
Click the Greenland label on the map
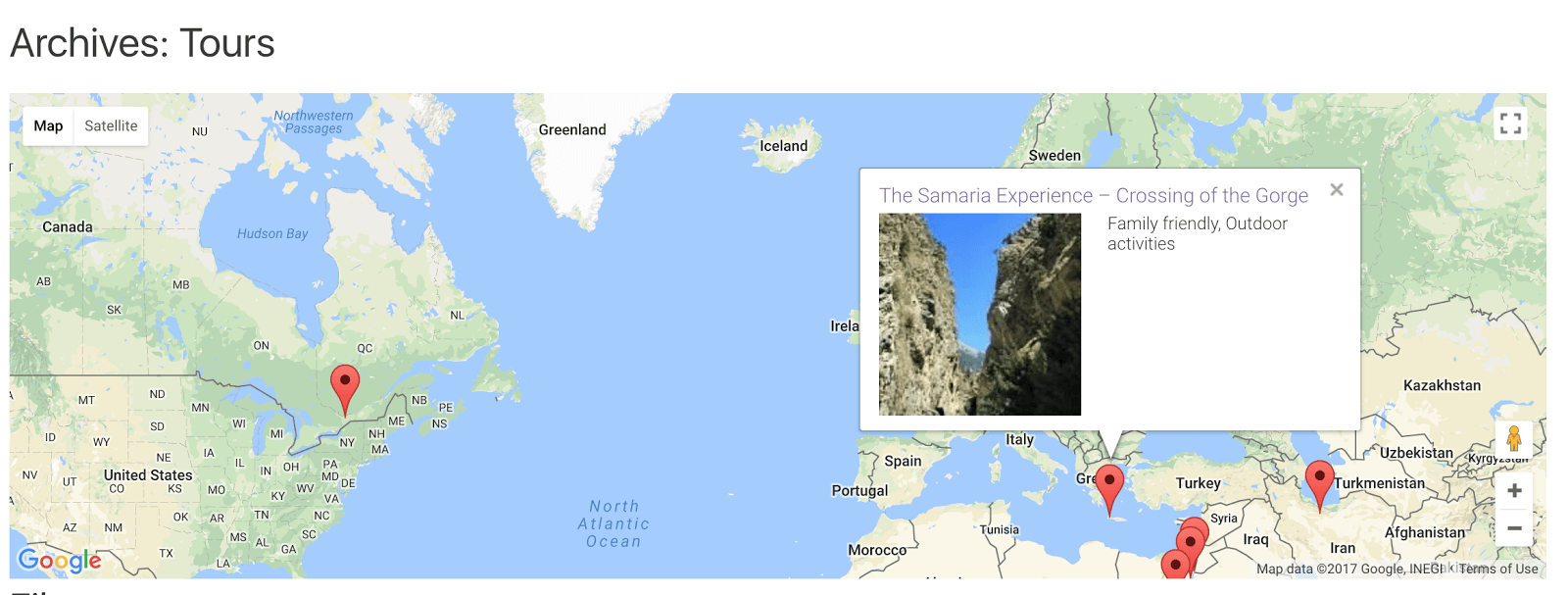[572, 129]
